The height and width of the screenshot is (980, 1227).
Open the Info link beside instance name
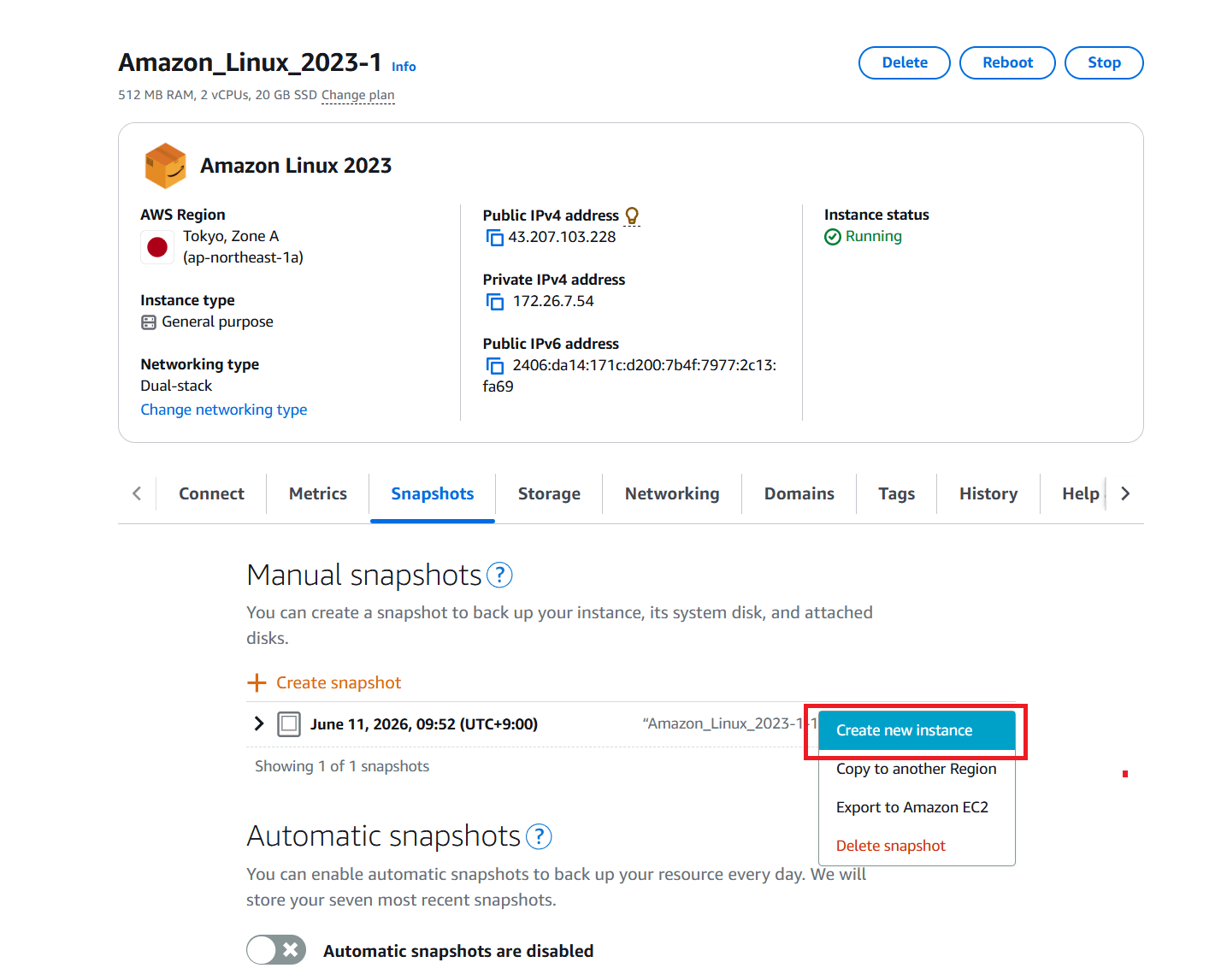point(404,67)
